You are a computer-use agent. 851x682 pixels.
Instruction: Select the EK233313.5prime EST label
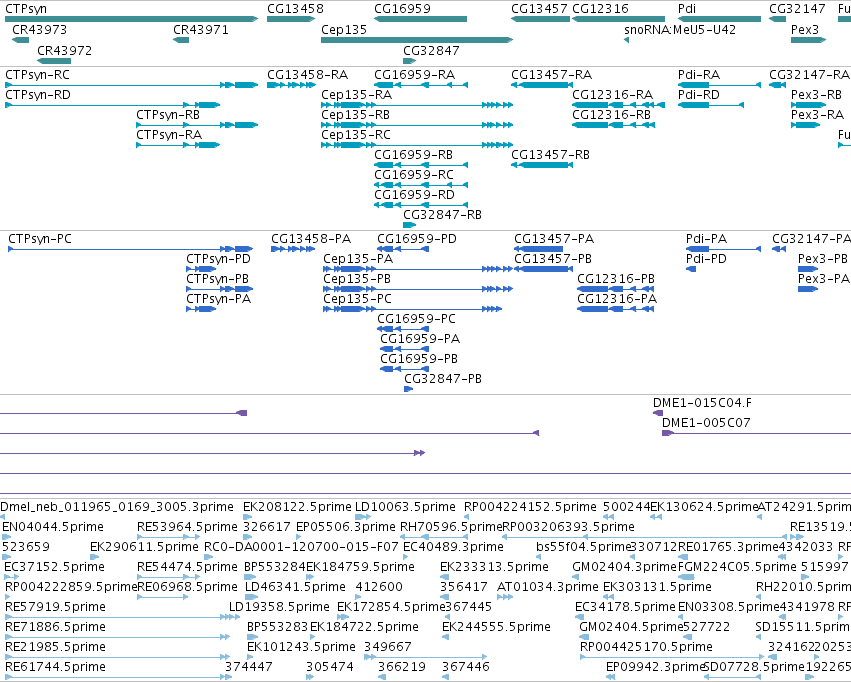point(494,568)
